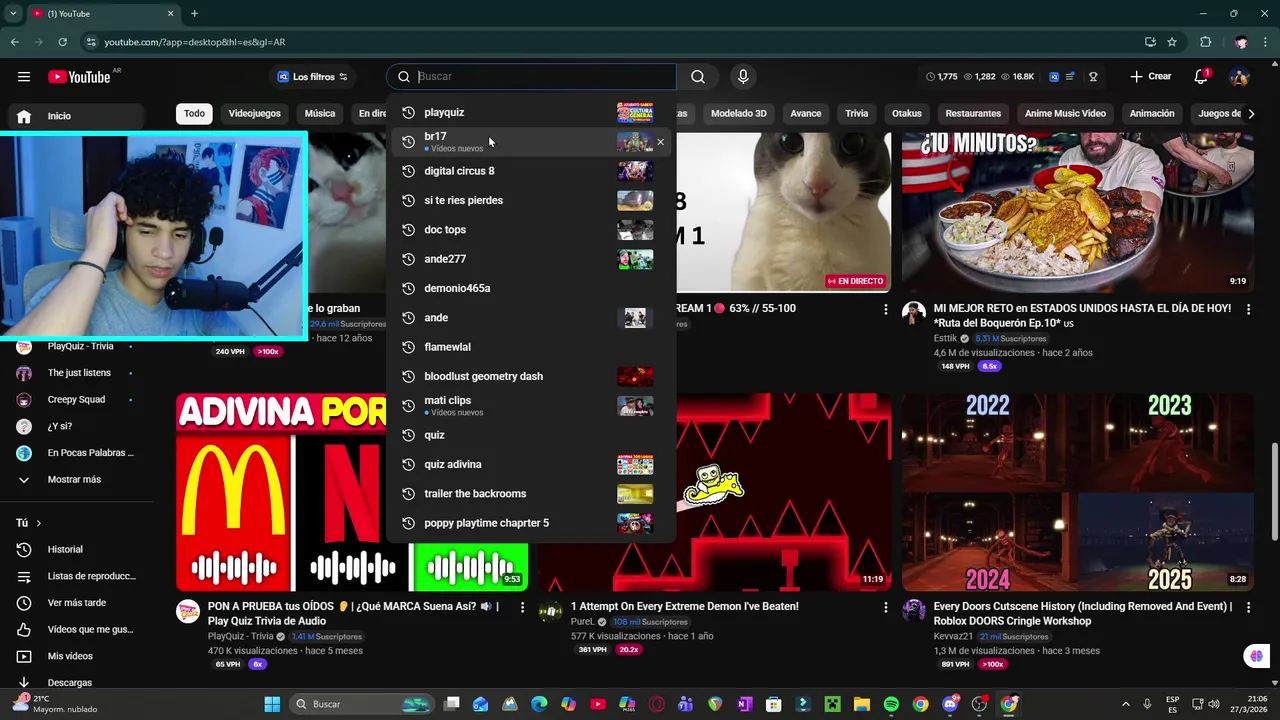Choose the digital circus 8 suggestion
Screen dimensions: 1280x720
click(x=531, y=171)
